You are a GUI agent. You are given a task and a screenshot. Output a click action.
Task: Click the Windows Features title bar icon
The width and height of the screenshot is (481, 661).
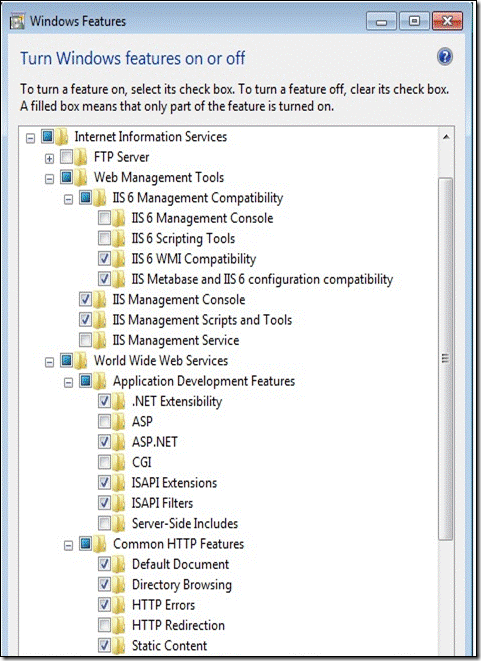[17, 21]
